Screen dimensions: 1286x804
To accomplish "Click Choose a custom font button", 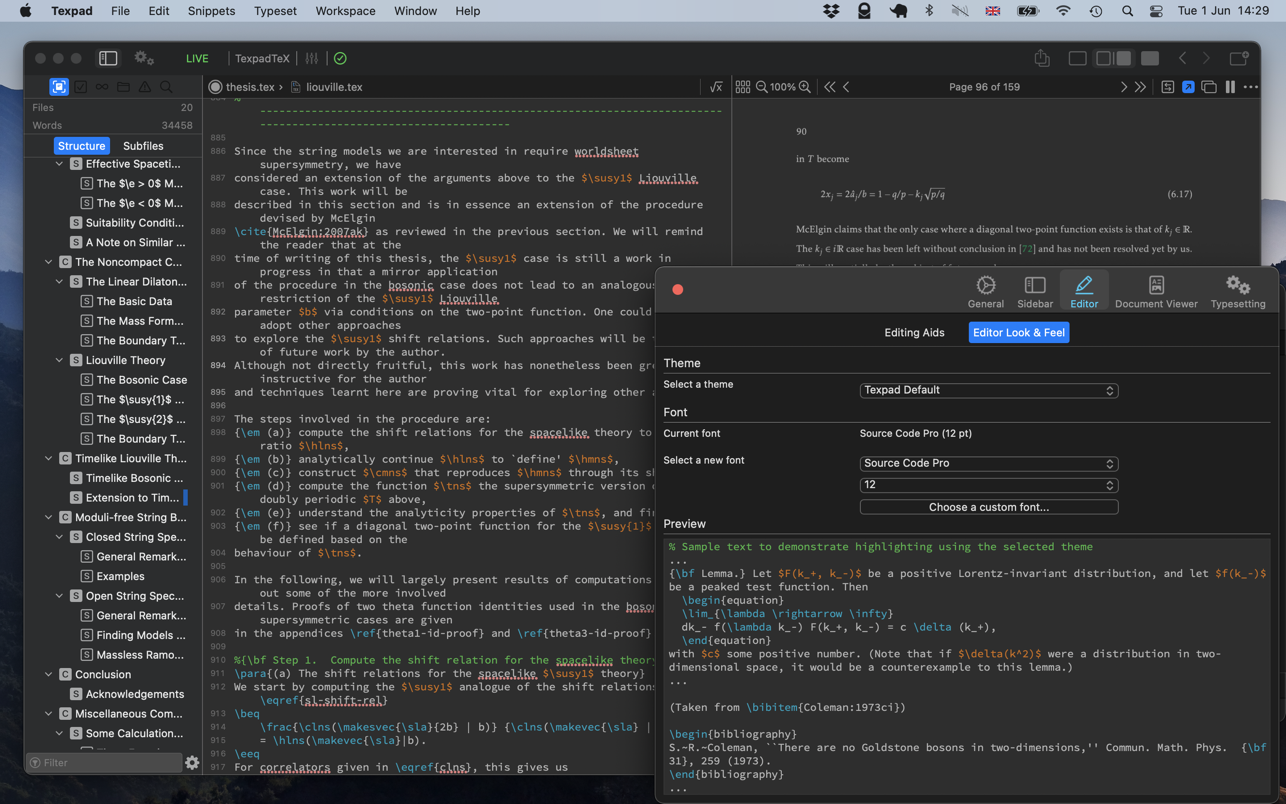I will click(x=989, y=507).
